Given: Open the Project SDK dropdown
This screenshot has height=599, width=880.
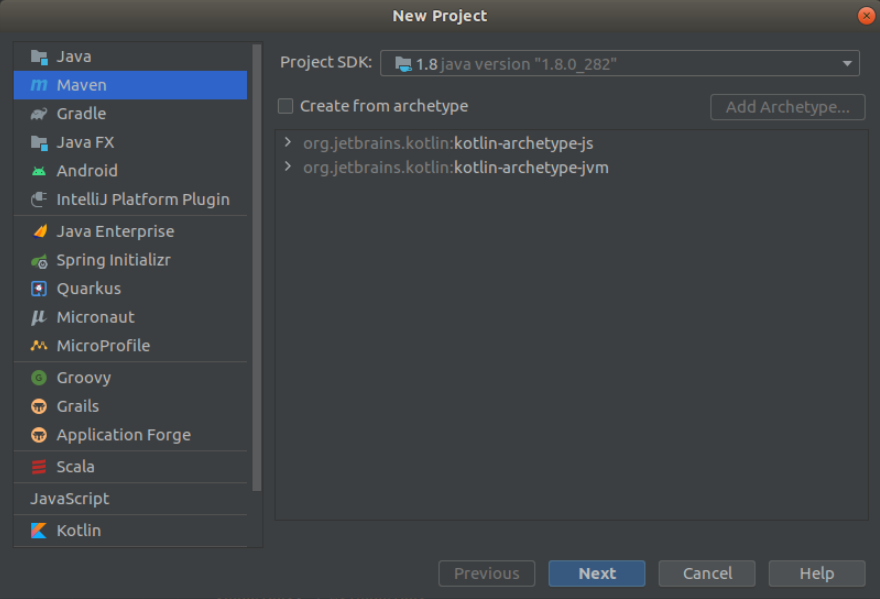Looking at the screenshot, I should click(620, 63).
